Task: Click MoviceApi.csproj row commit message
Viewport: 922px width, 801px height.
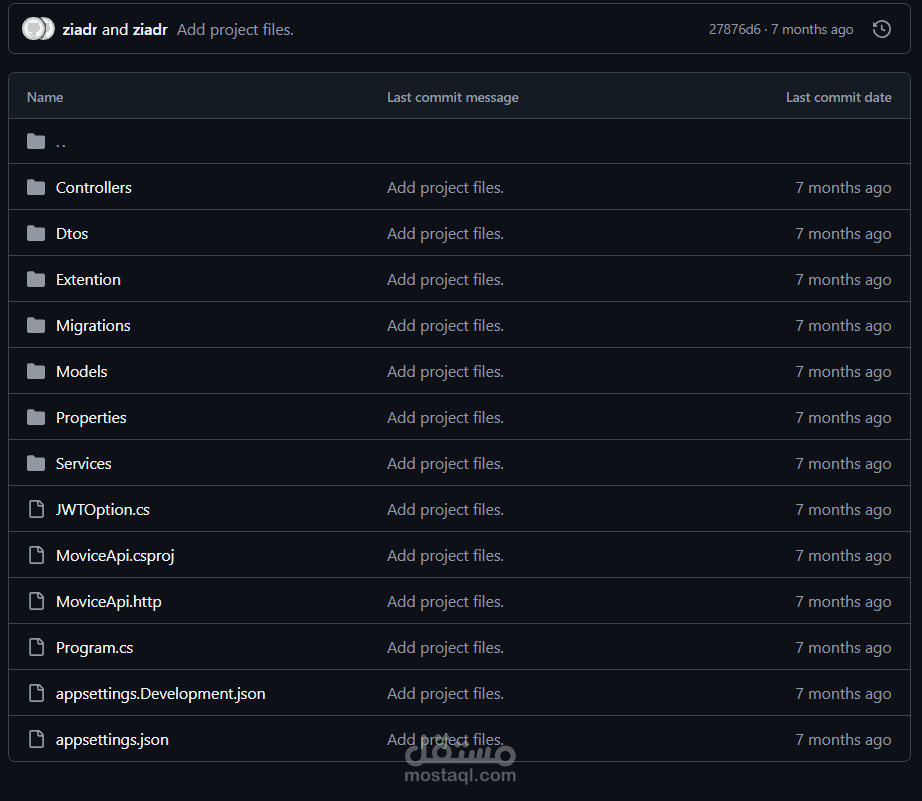Action: pos(445,555)
